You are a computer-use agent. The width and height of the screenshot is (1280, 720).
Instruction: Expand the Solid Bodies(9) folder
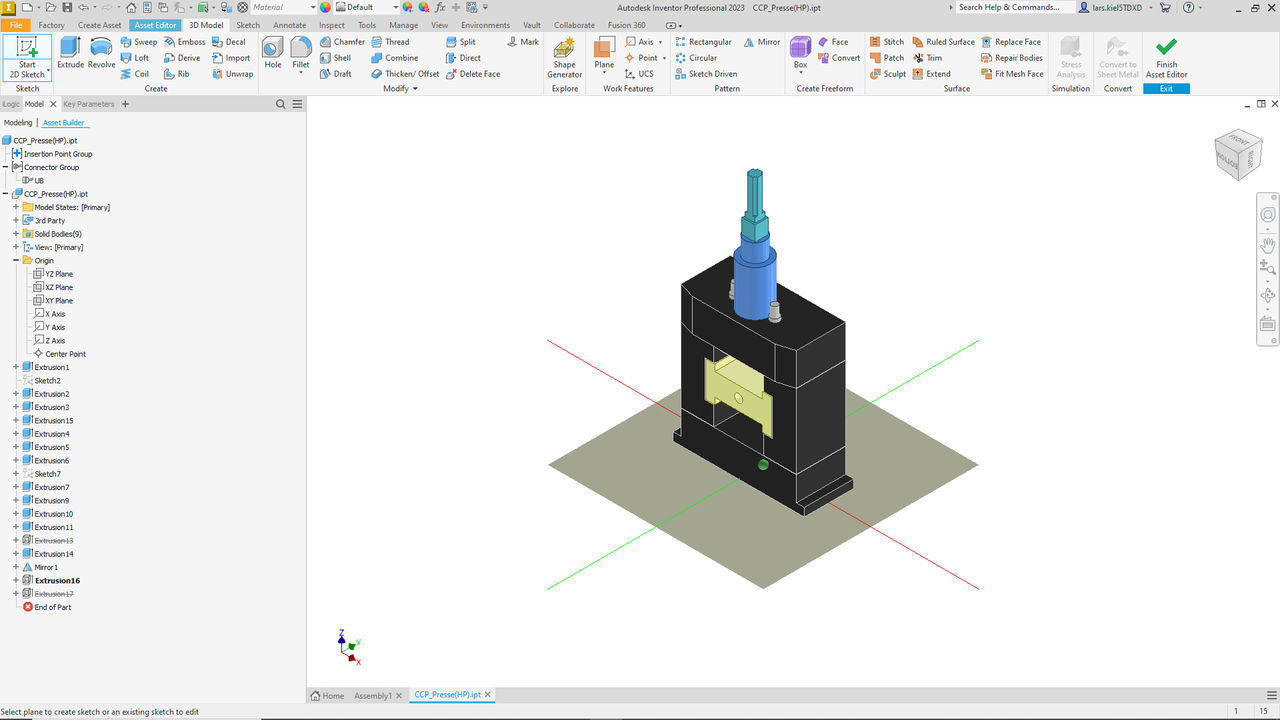(x=16, y=234)
